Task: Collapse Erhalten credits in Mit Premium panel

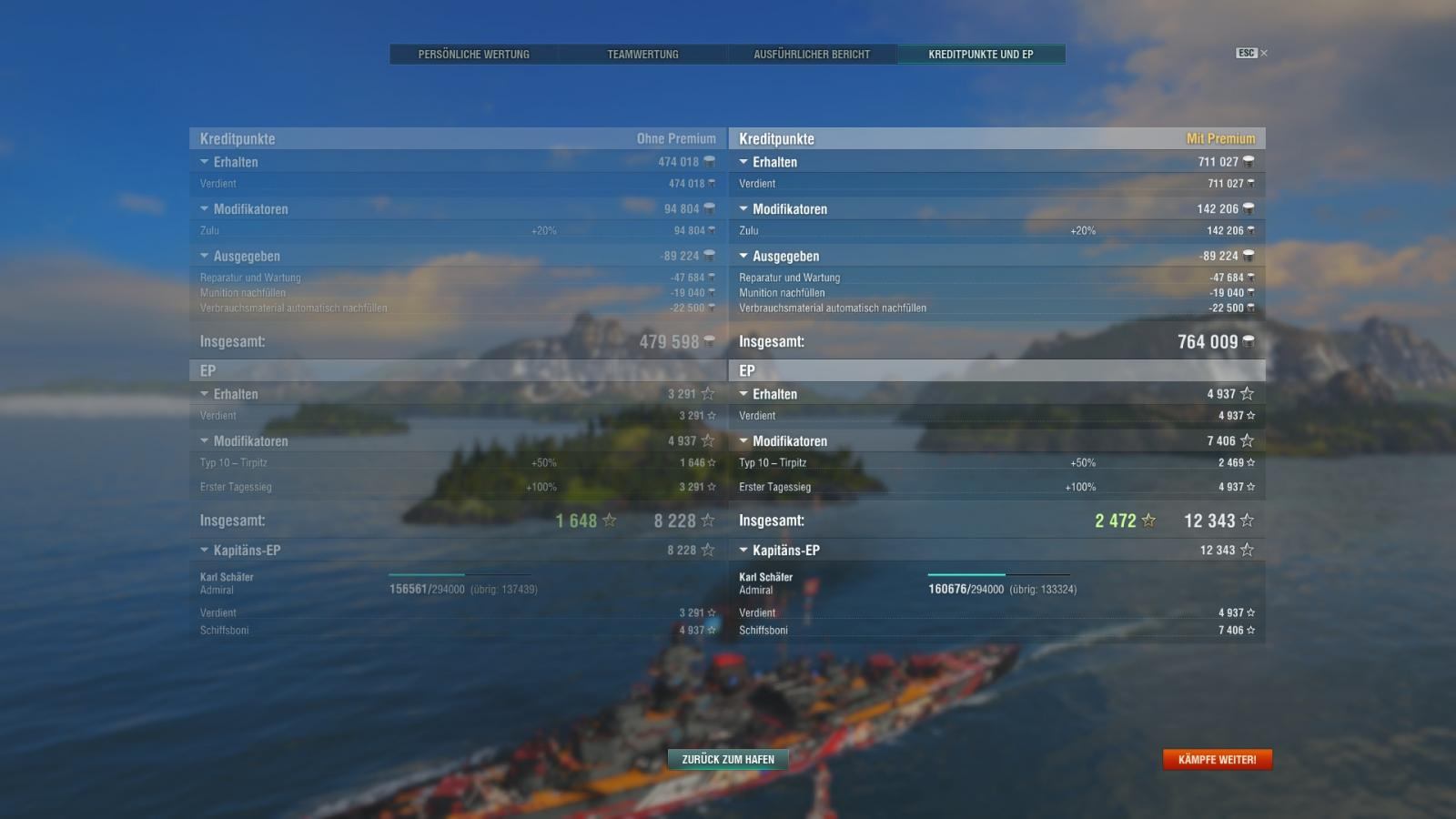Action: pyautogui.click(x=743, y=162)
